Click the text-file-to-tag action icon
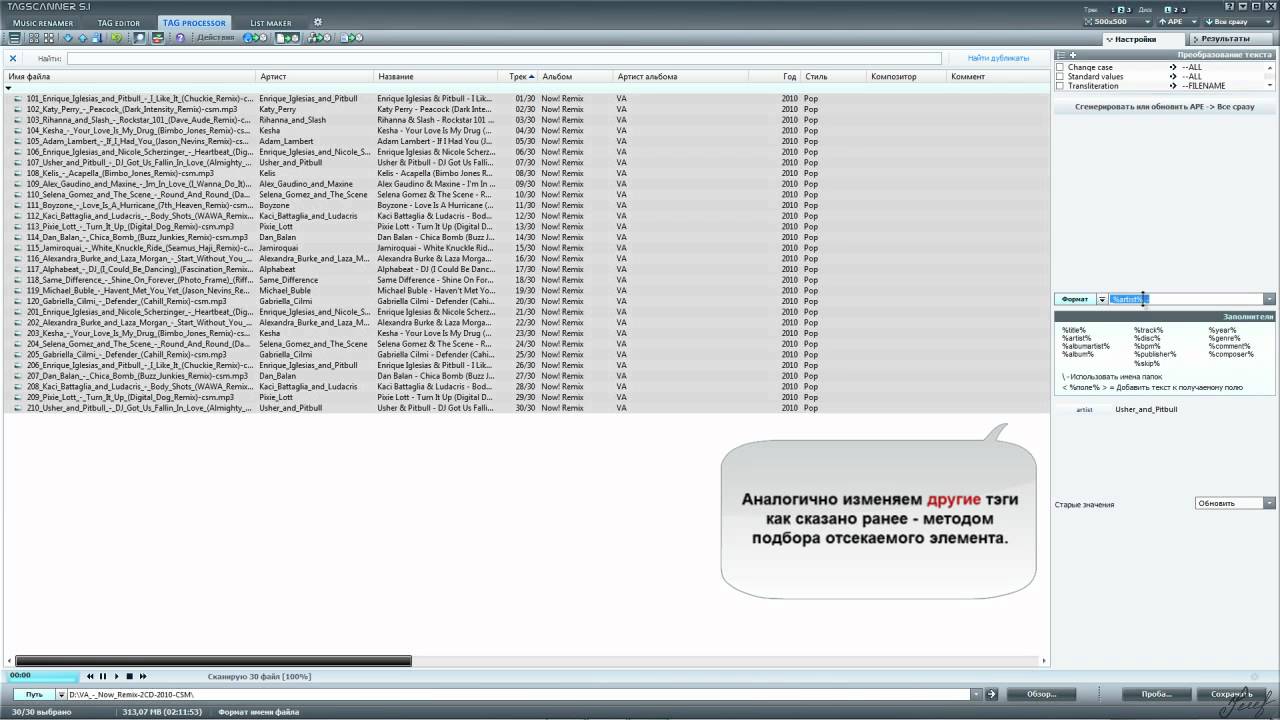The image size is (1280, 720). tap(352, 38)
